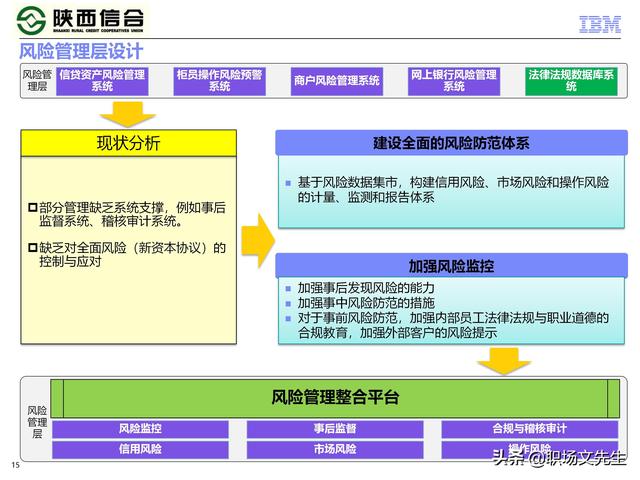Select the 市场风险 box

pyautogui.click(x=335, y=449)
